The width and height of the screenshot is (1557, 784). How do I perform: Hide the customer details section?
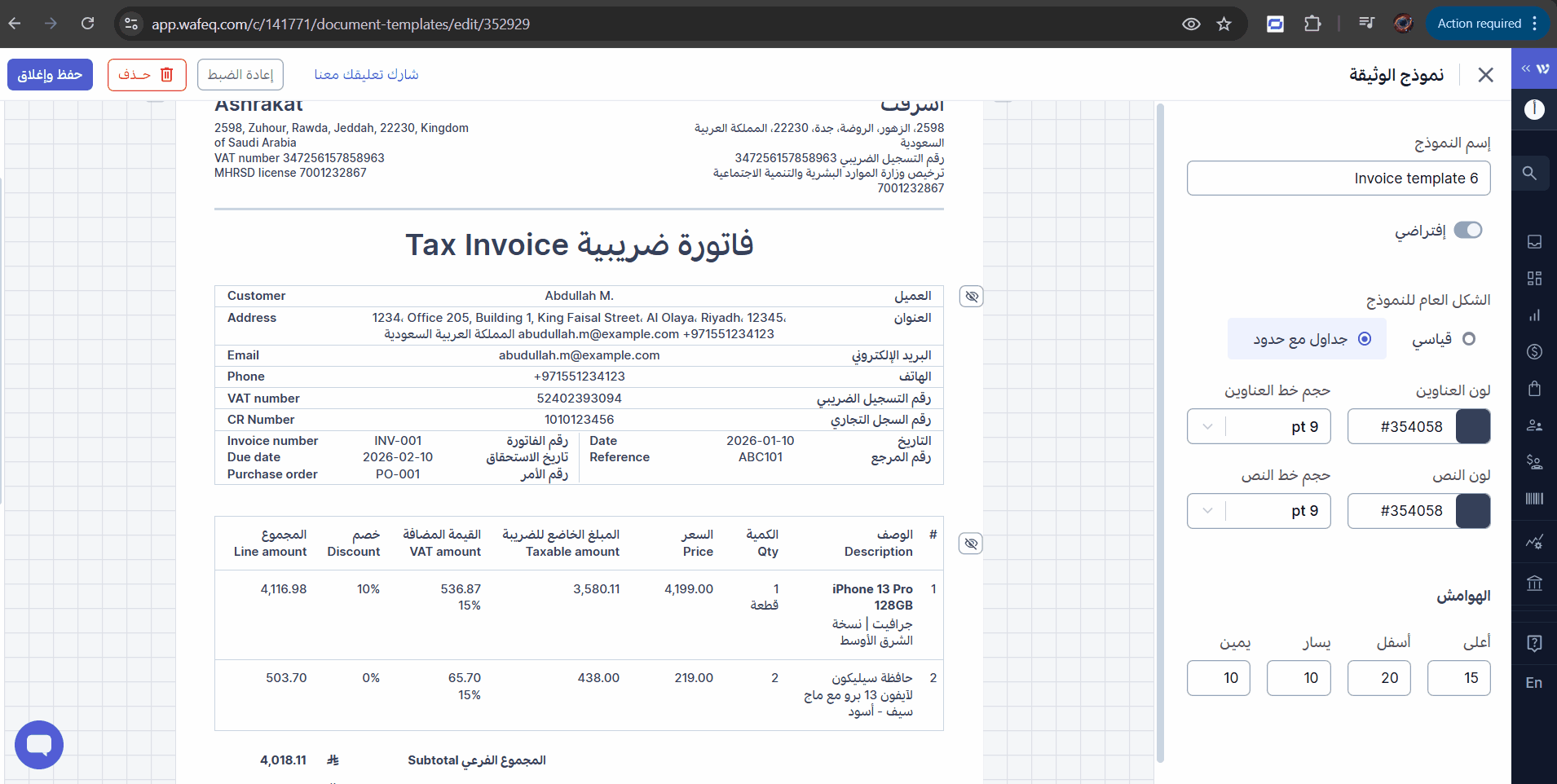[x=971, y=297]
